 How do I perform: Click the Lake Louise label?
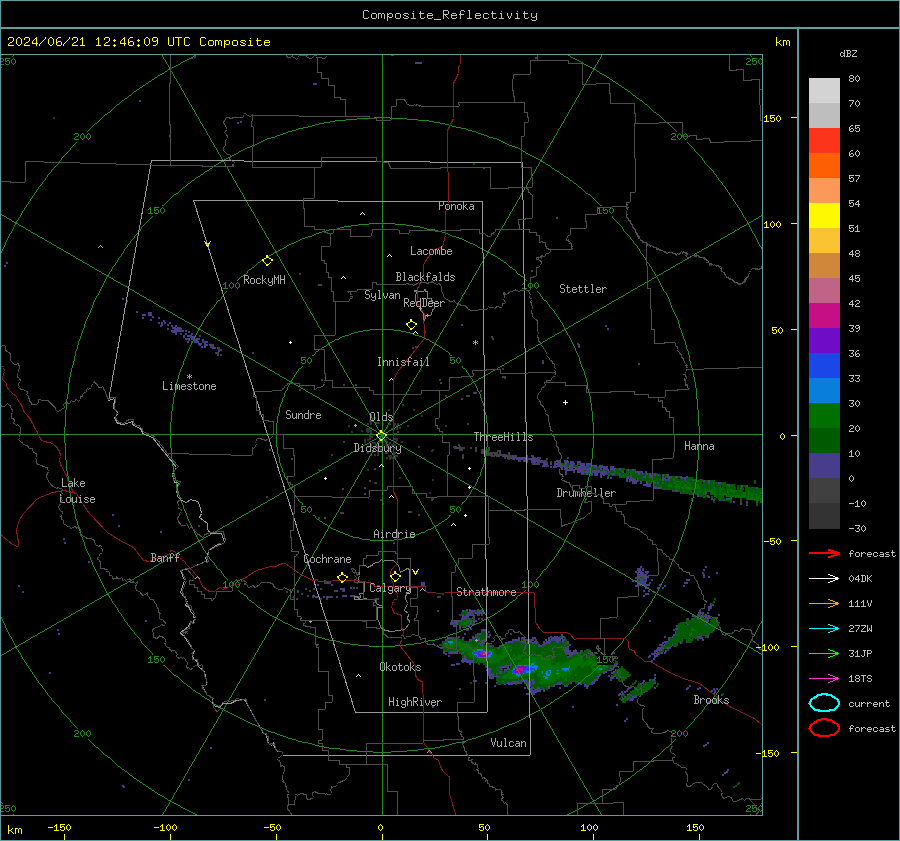click(77, 491)
